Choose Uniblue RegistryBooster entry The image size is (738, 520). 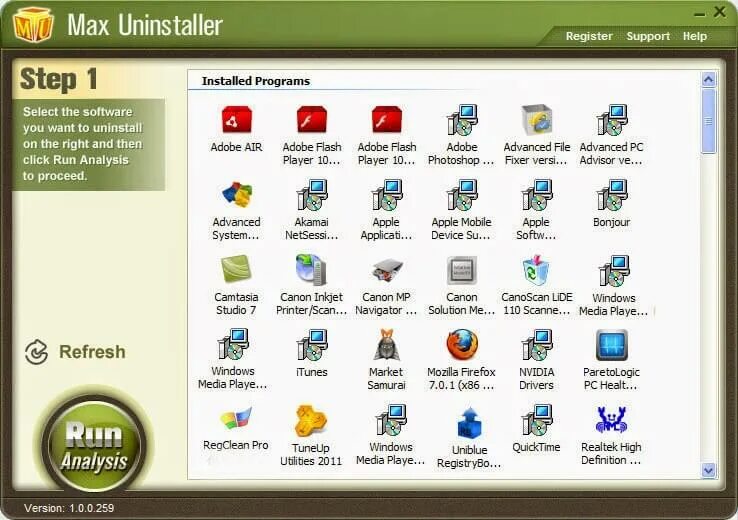[469, 438]
